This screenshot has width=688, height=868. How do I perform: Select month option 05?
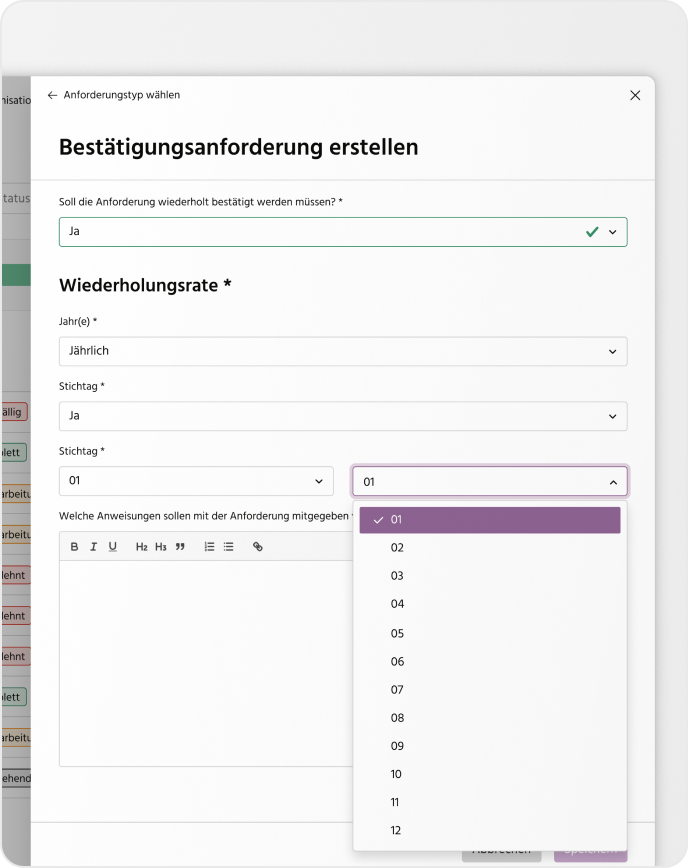(489, 634)
